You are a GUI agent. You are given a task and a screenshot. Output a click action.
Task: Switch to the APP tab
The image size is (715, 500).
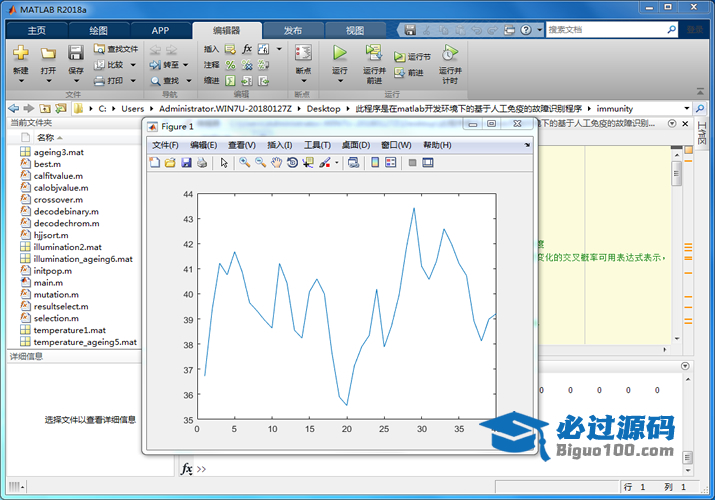pos(161,31)
